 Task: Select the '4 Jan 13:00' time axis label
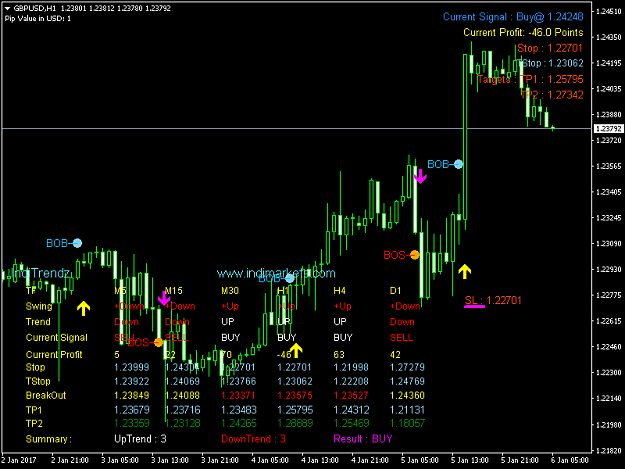click(x=320, y=460)
